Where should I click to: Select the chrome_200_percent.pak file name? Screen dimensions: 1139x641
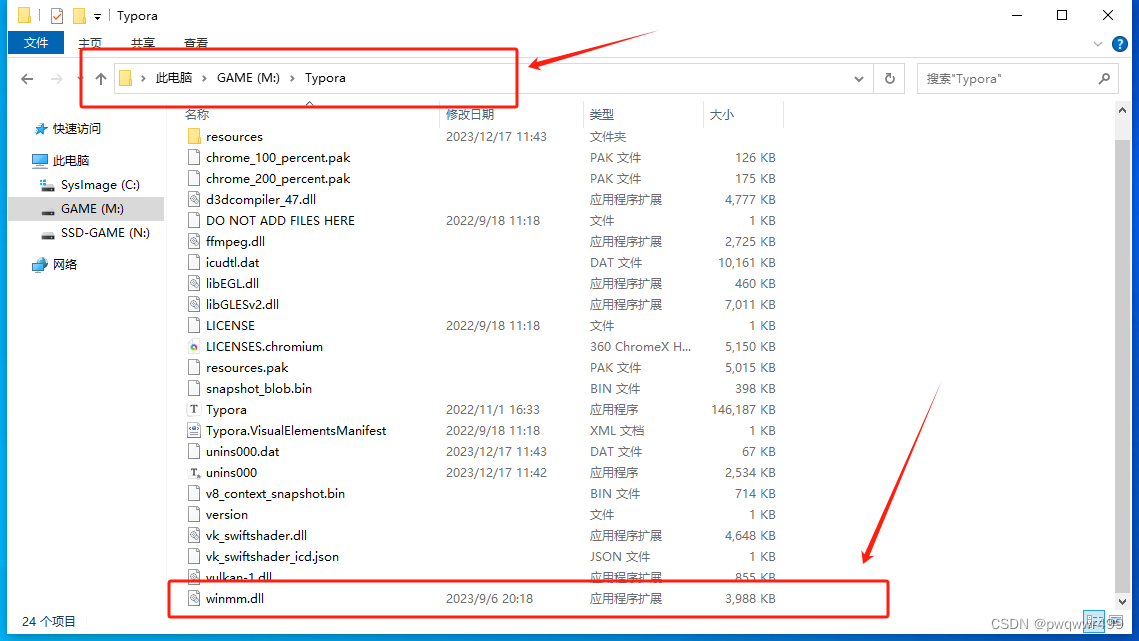pos(277,179)
